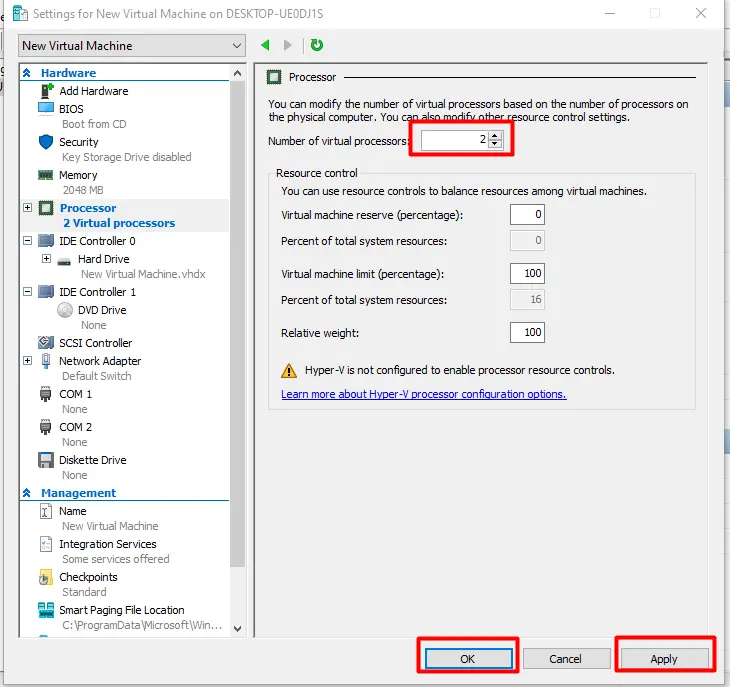Viewport: 730px width, 687px height.
Task: Click 'New Virtual Machine.vhdx' text
Action: (143, 274)
